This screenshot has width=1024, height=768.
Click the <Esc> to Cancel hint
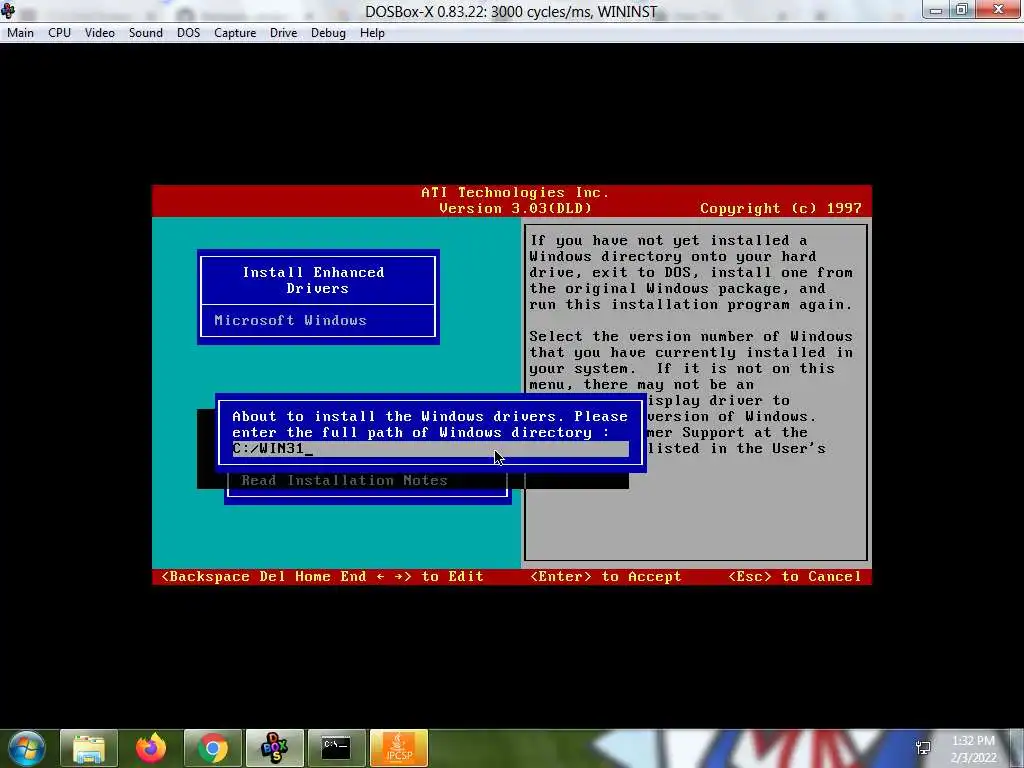[795, 577]
